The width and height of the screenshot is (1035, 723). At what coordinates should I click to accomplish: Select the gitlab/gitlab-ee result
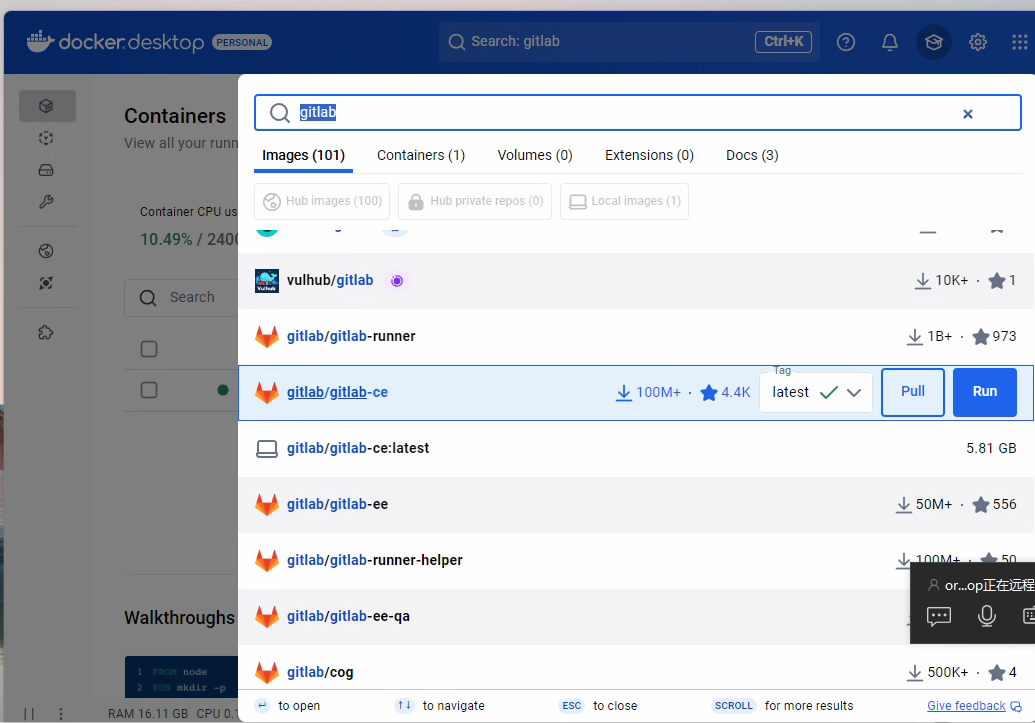(636, 505)
